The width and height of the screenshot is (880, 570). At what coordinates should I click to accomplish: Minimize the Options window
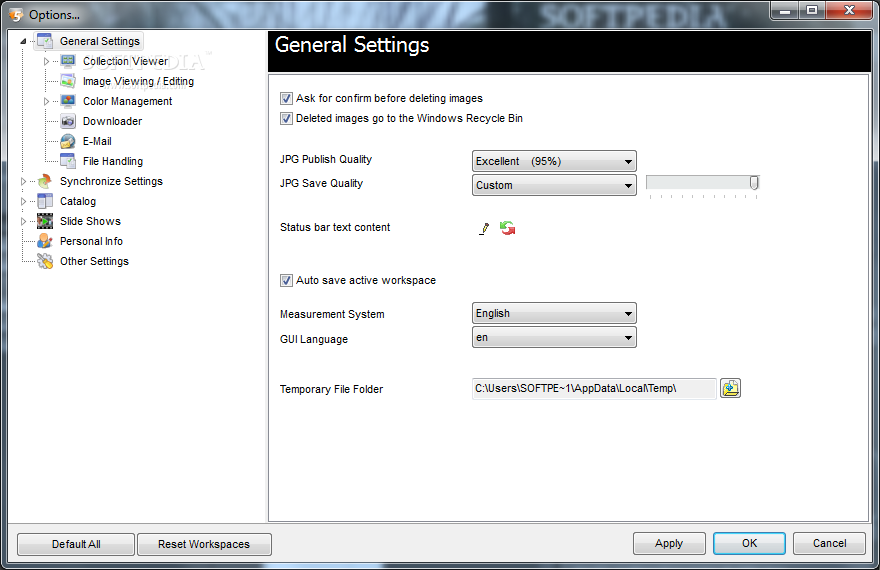(785, 10)
